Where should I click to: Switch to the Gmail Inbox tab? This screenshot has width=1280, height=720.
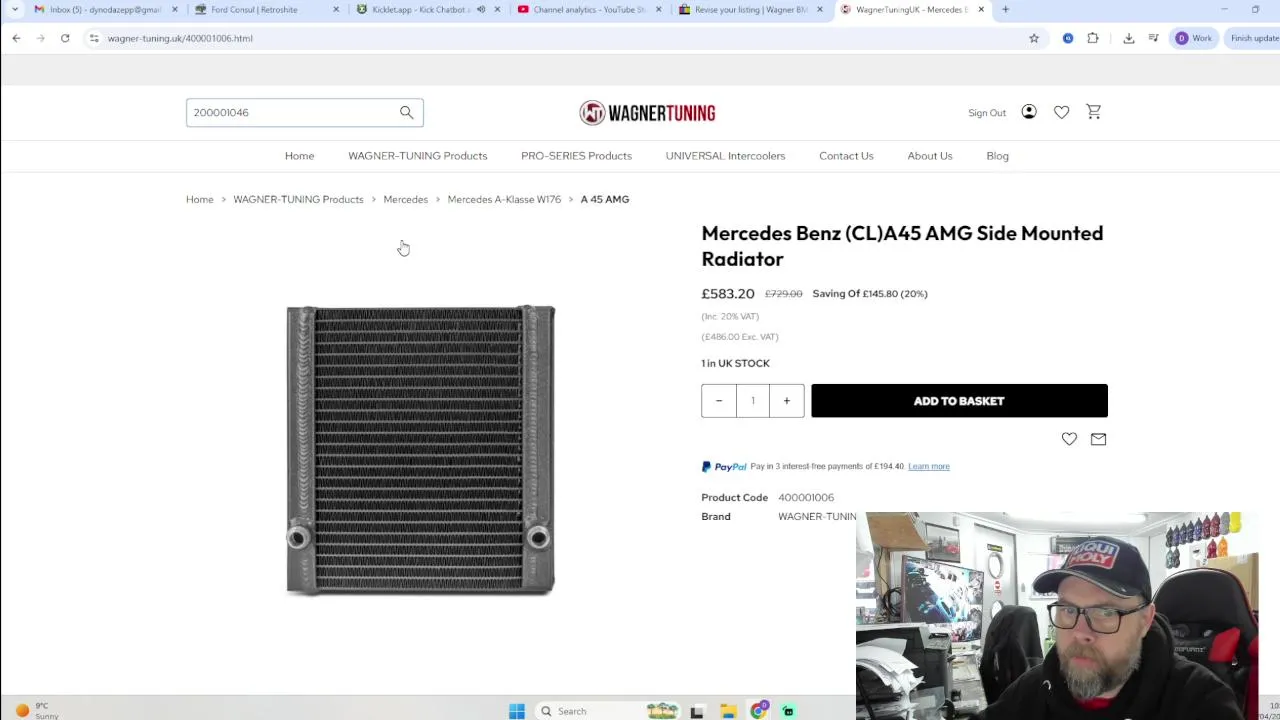(98, 10)
